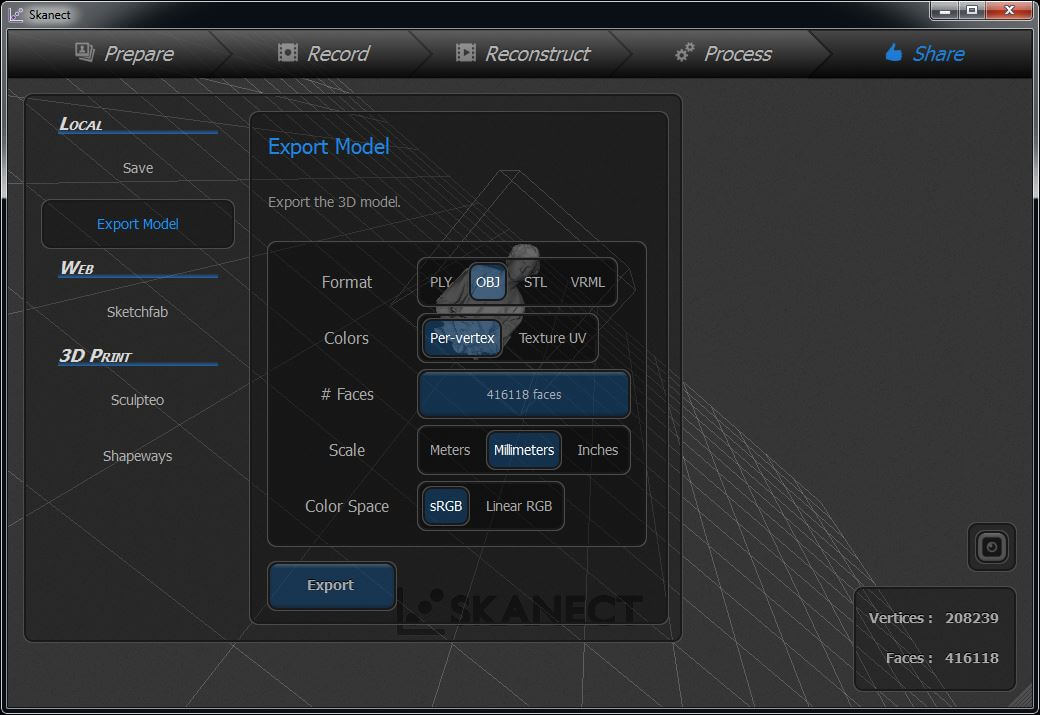The width and height of the screenshot is (1040, 715).
Task: Pick STL export format
Action: pos(535,282)
